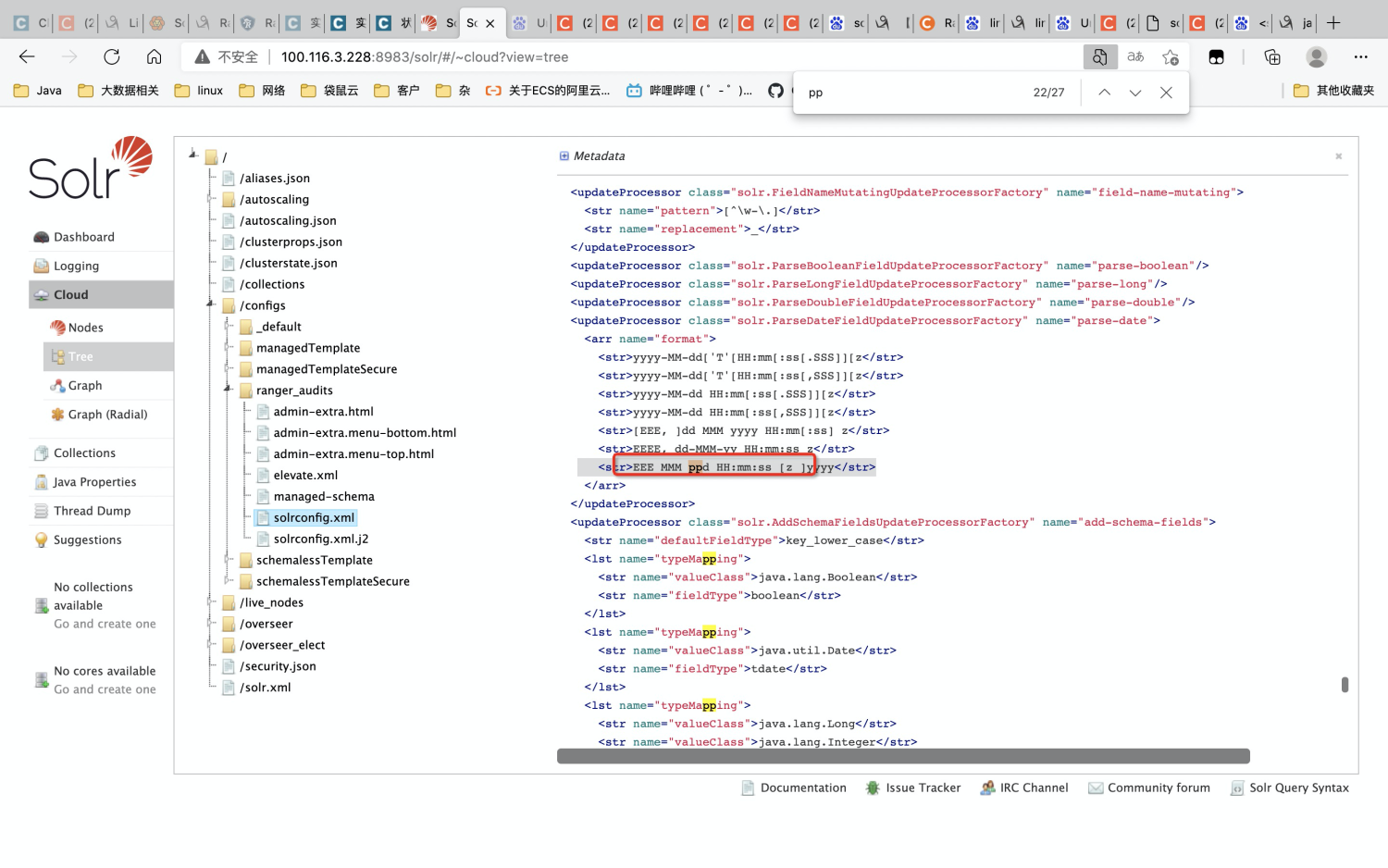Open the Collections page
1388x868 pixels.
[84, 453]
